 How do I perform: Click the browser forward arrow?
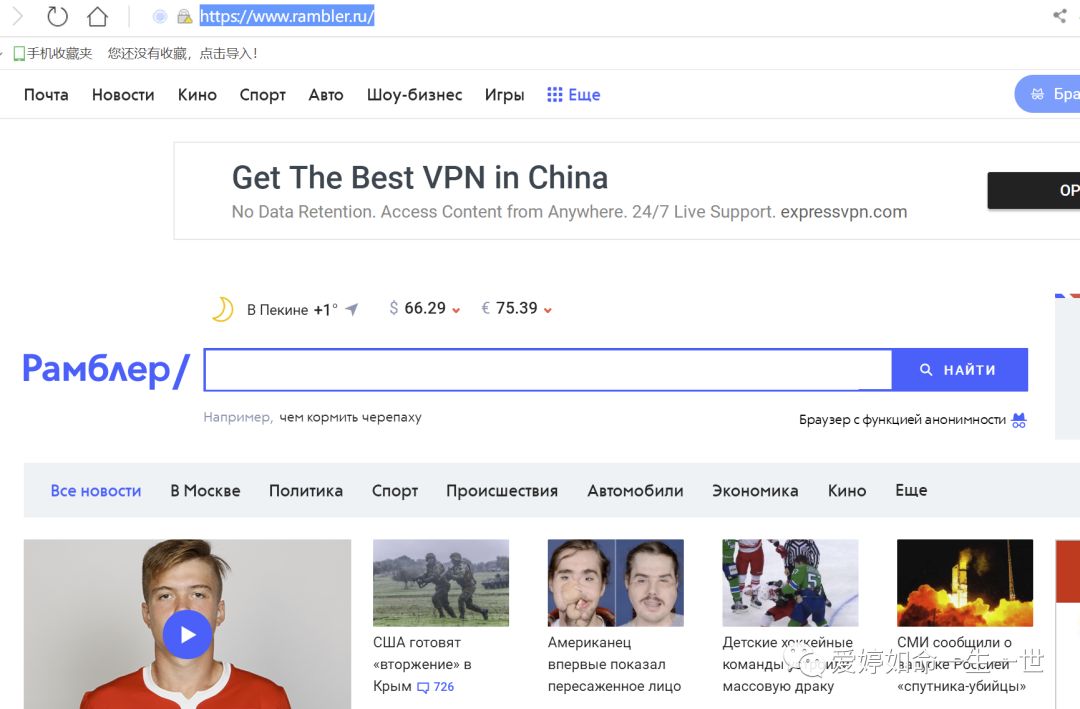[x=17, y=16]
